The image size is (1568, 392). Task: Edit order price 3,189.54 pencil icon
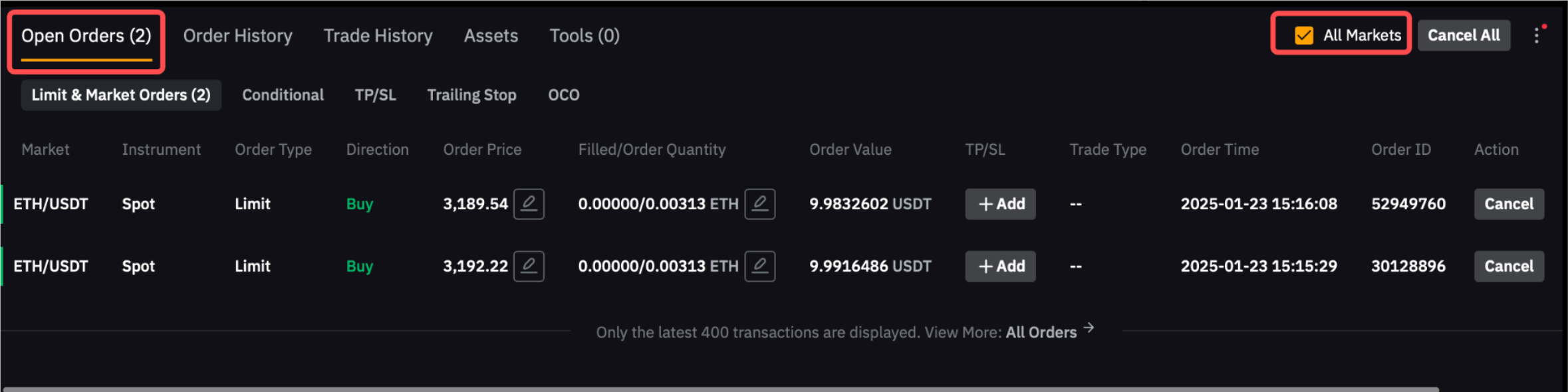529,204
